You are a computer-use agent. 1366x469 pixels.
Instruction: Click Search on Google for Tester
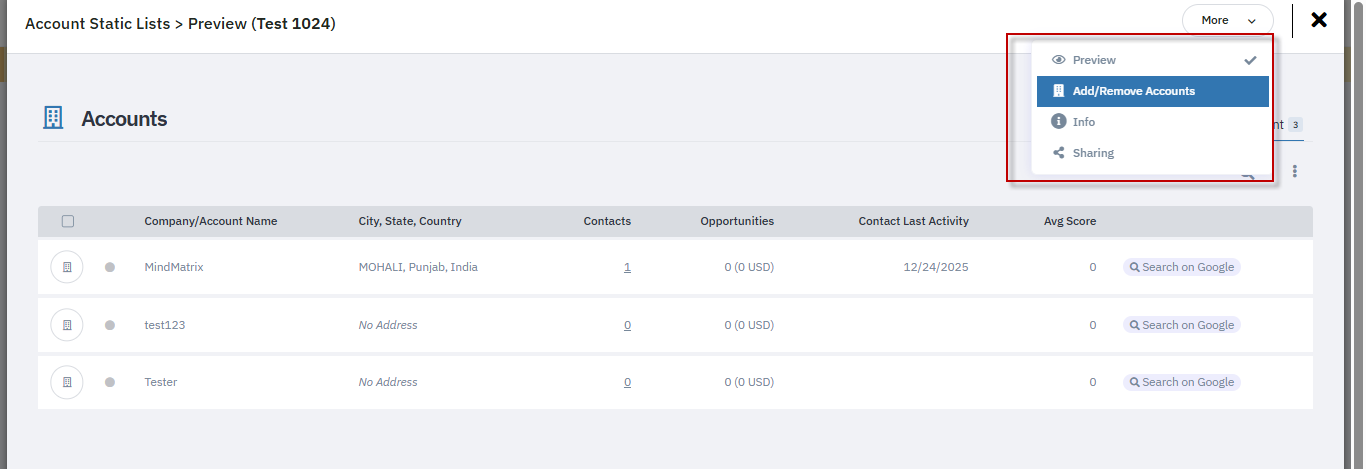[1181, 382]
